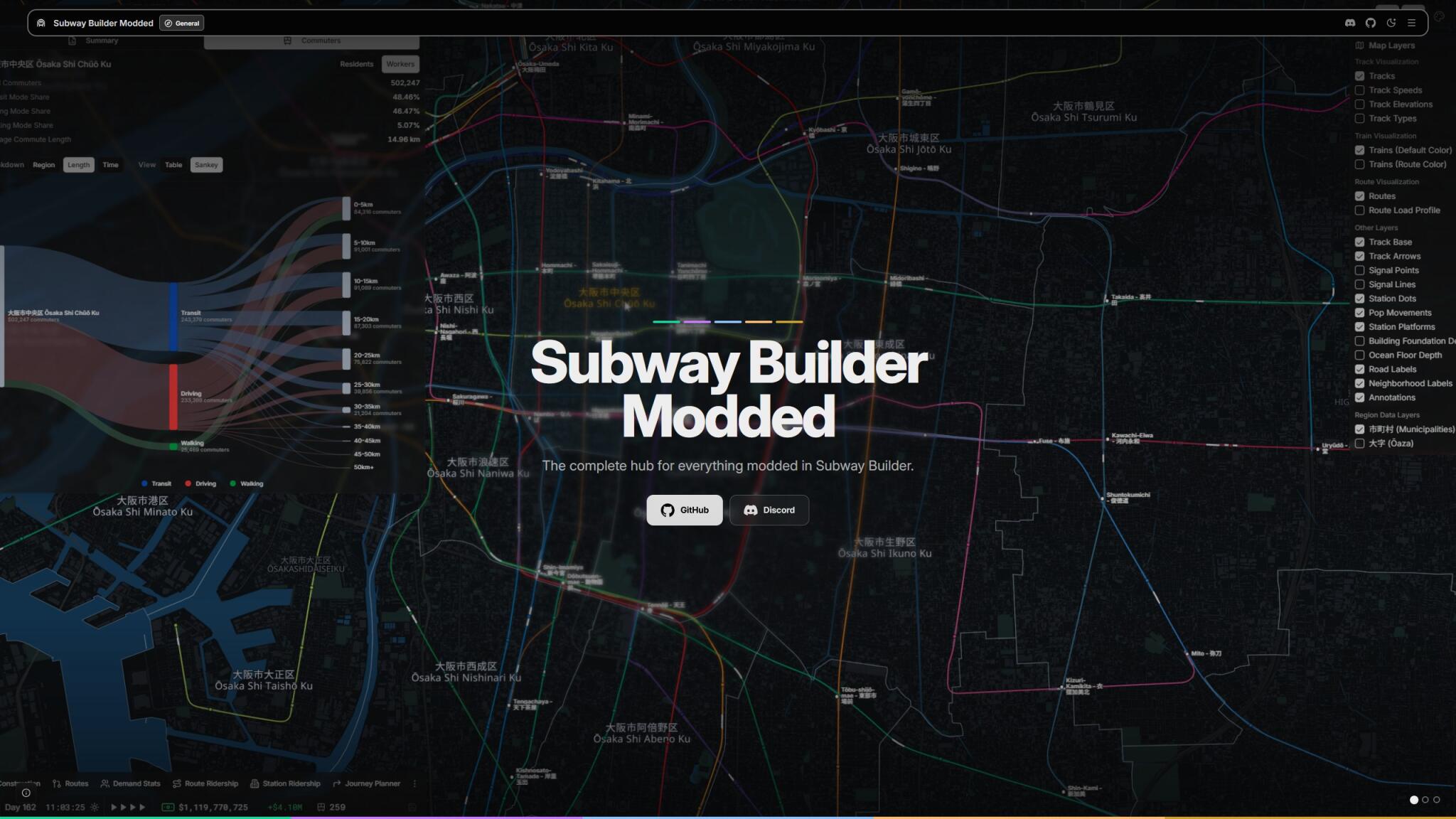Open GitHub from the navbar icon
This screenshot has height=819, width=1456.
(x=1371, y=23)
